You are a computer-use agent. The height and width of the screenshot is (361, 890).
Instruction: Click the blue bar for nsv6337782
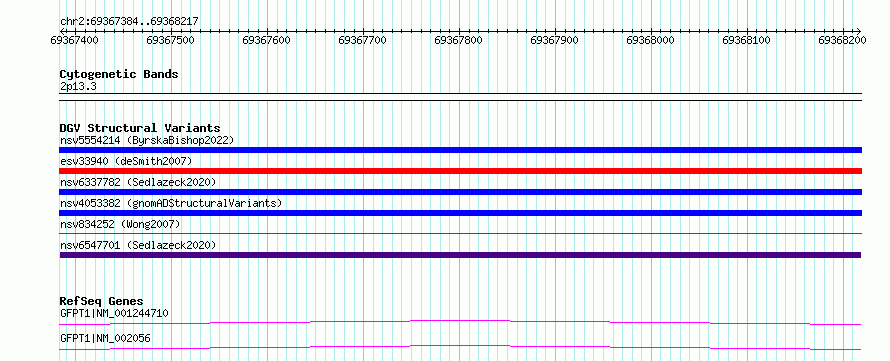click(460, 192)
